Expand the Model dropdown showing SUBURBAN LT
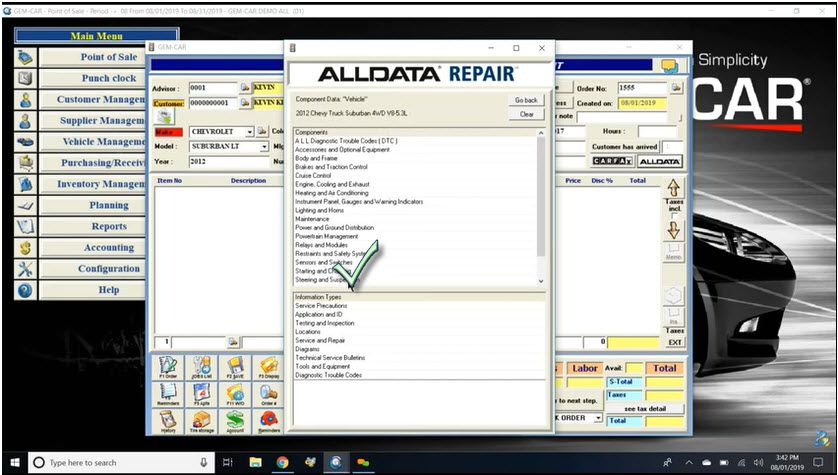Screen dimensions: 838x475 pos(264,146)
